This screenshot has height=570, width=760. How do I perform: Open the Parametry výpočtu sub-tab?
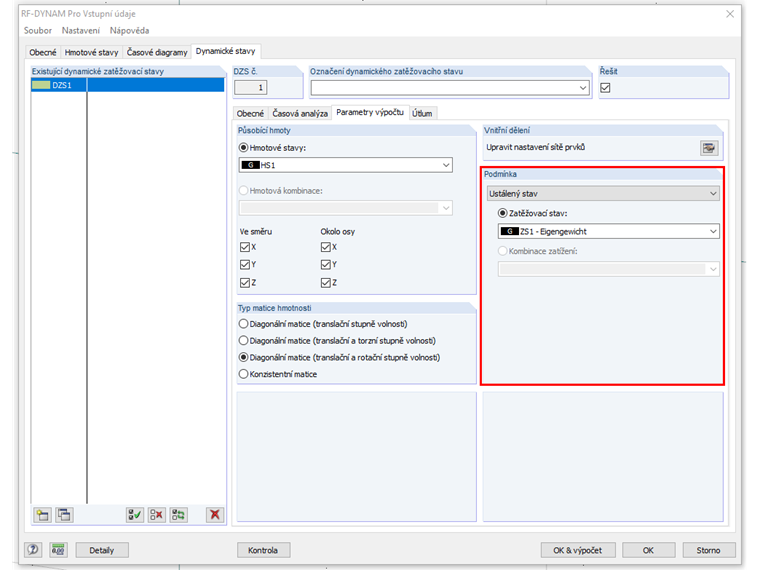pos(370,112)
